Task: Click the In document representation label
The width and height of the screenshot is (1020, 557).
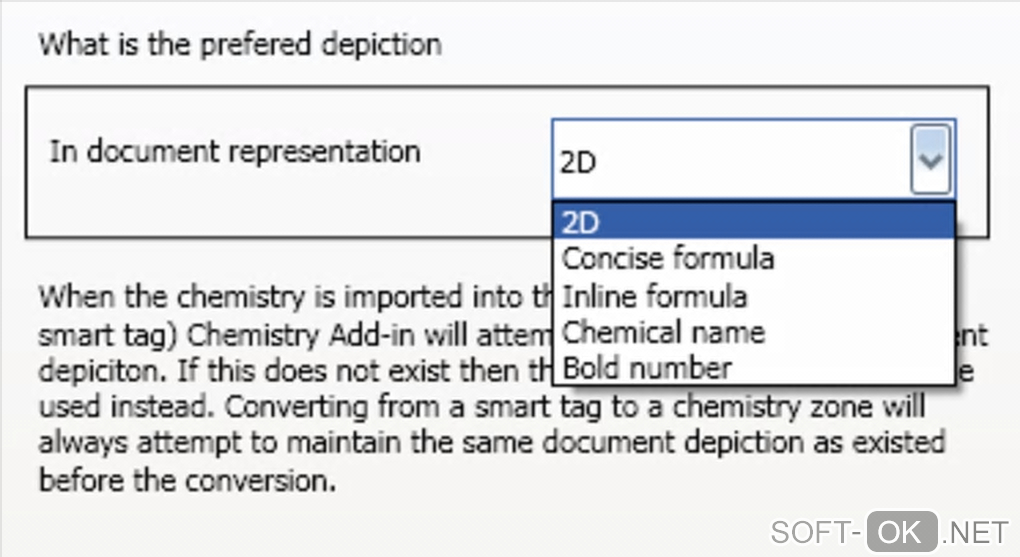Action: point(235,152)
